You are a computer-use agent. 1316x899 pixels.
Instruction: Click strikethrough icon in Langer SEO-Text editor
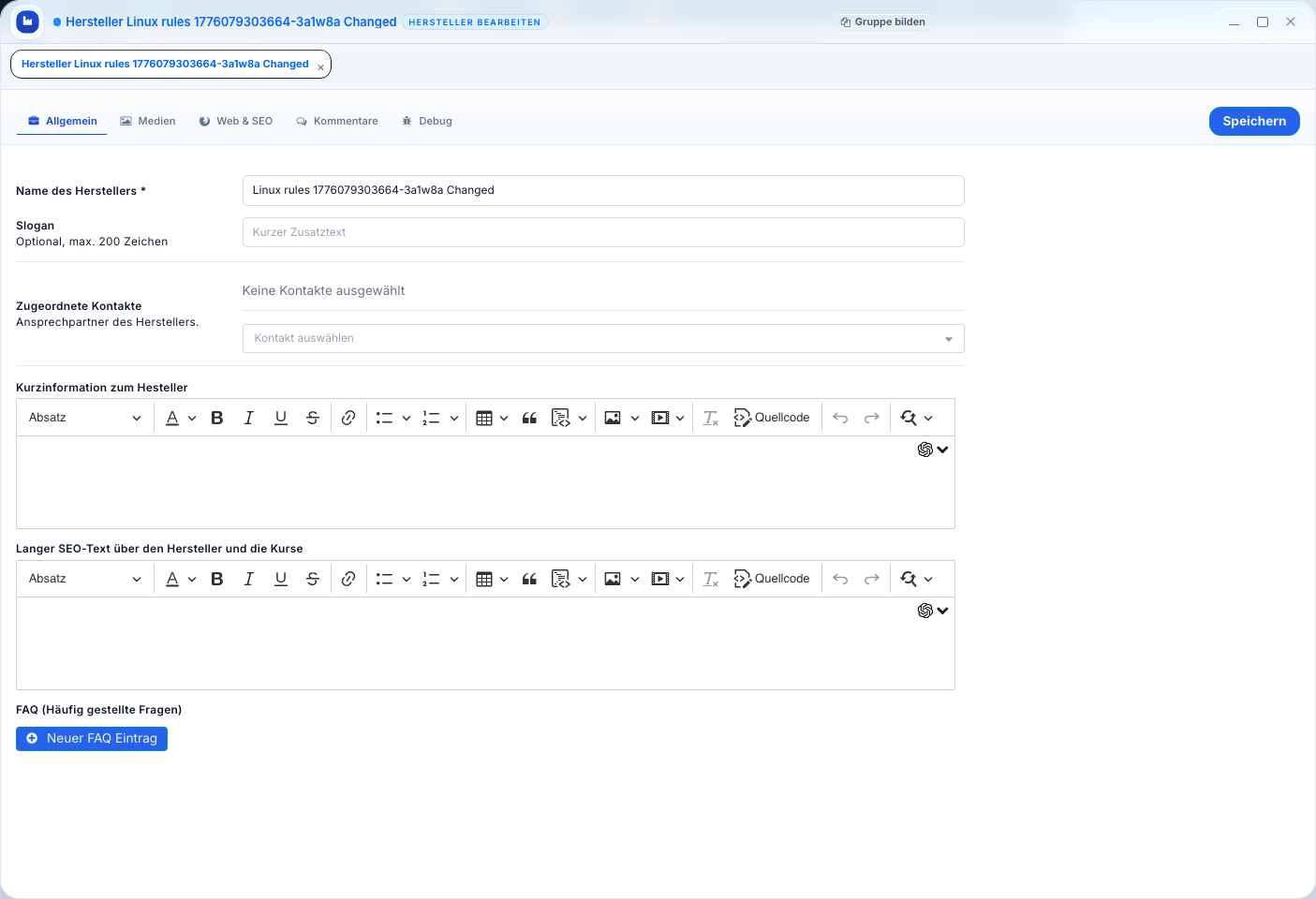coord(313,579)
